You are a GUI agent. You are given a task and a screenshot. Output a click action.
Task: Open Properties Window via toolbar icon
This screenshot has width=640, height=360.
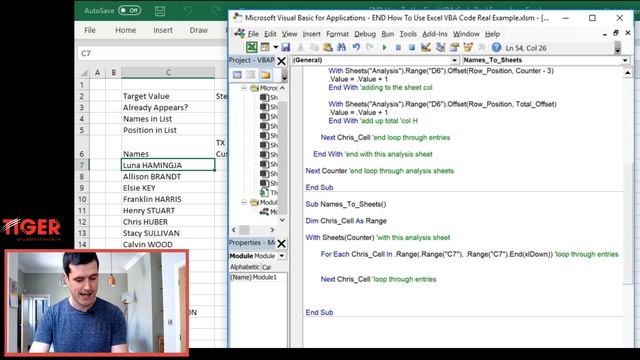pyautogui.click(x=454, y=47)
